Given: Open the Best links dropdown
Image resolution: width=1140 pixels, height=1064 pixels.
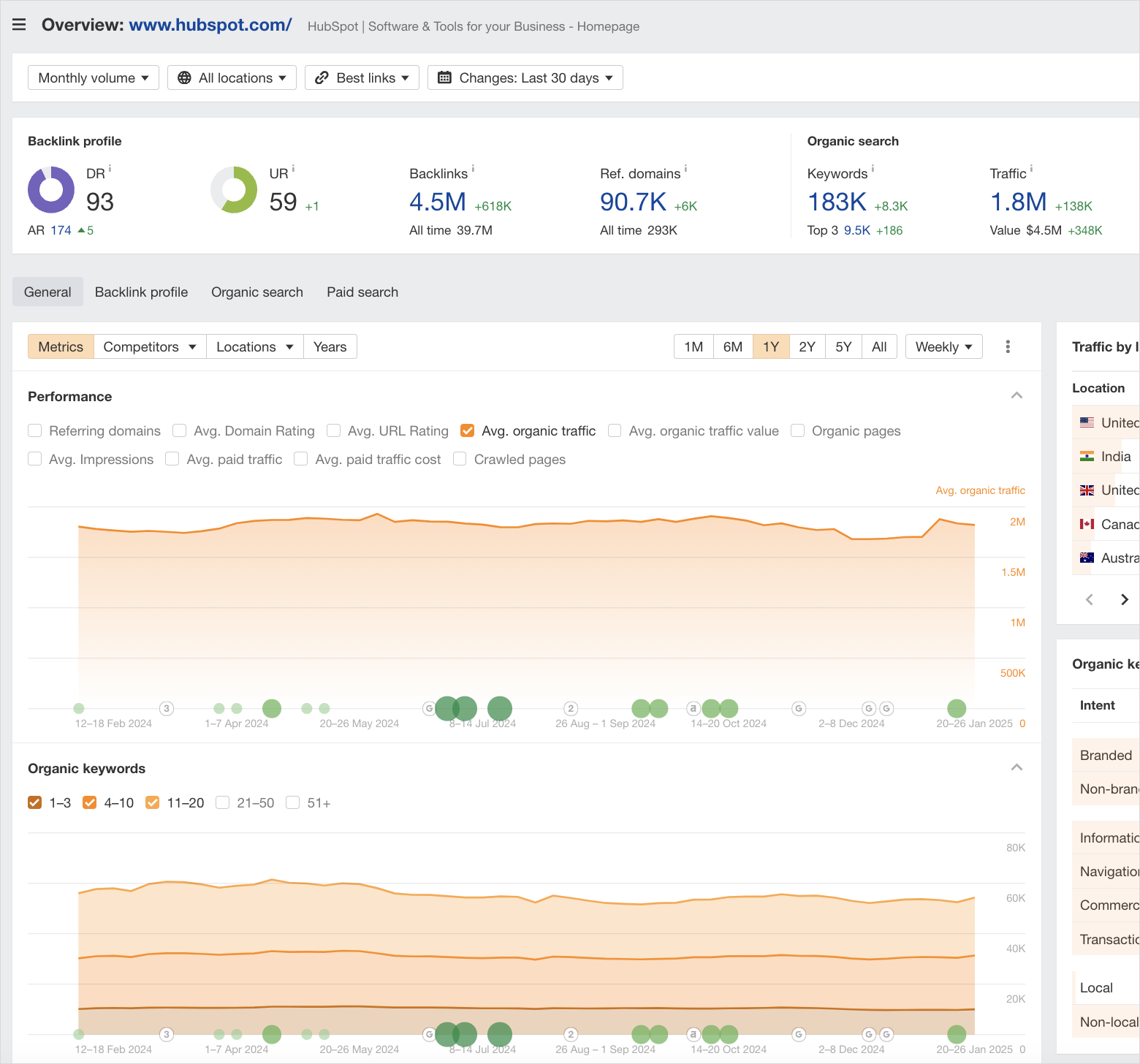Looking at the screenshot, I should tap(362, 77).
